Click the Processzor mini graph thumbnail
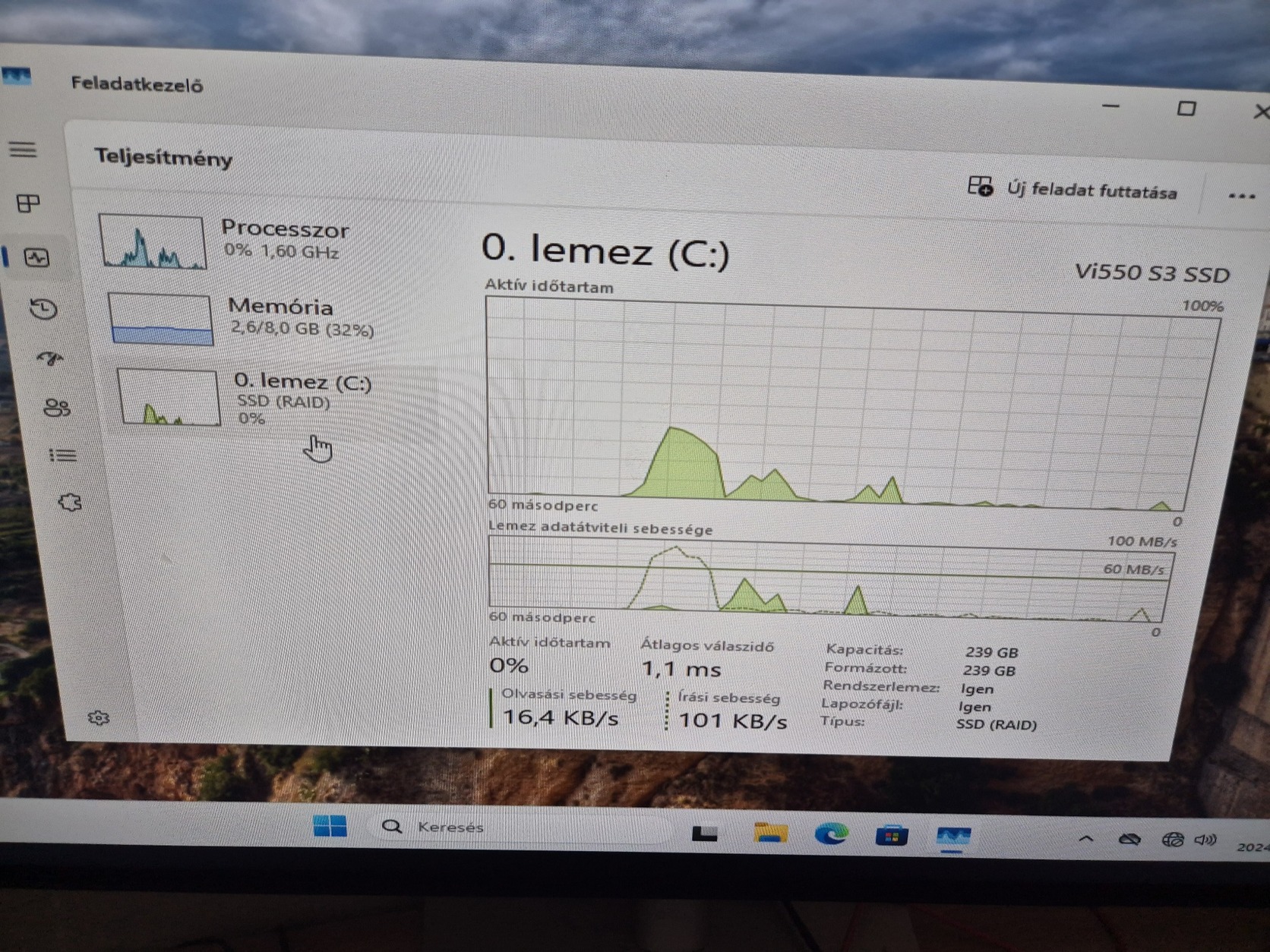The image size is (1270, 952). [152, 241]
